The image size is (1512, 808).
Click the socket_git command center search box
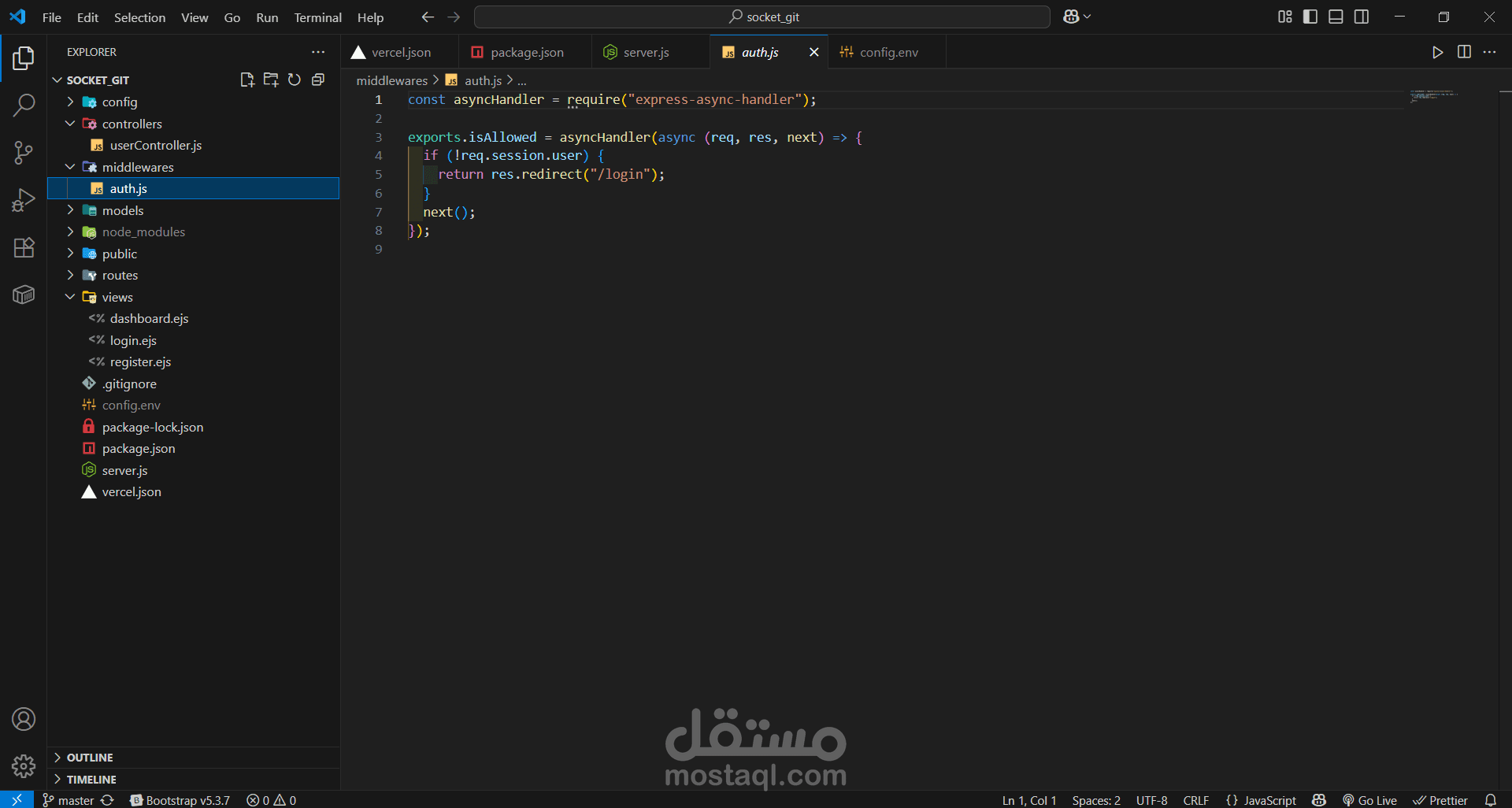click(x=762, y=17)
